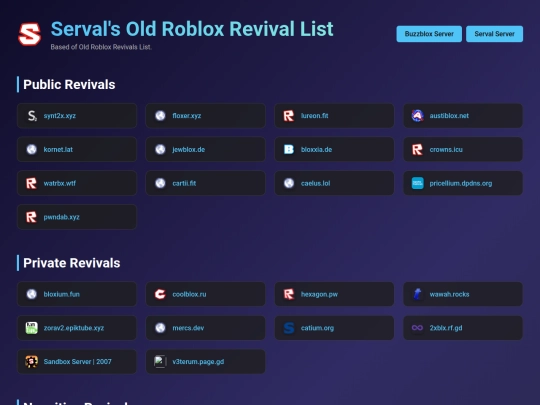Screen dimensions: 540x405
Task: Click the bloxium.fun globe icon
Action: click(x=32, y=294)
